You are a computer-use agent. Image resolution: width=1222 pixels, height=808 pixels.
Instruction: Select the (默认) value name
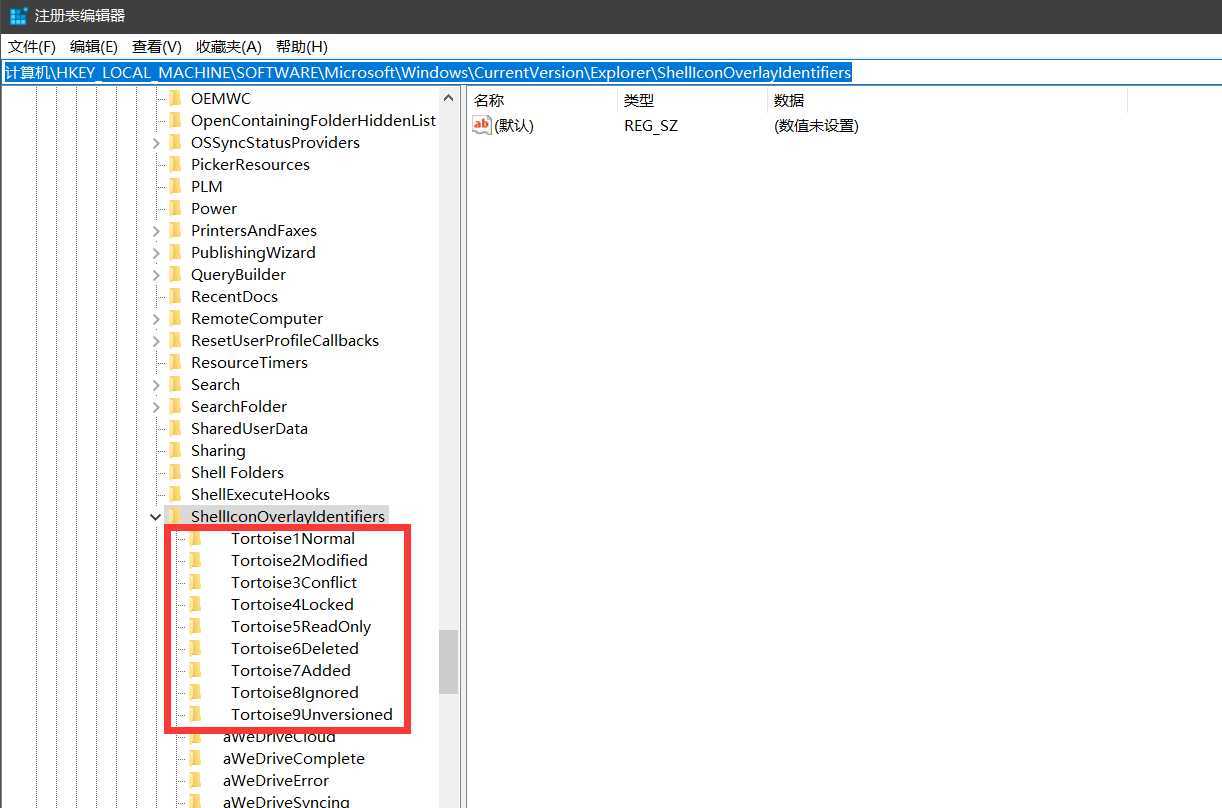[x=514, y=126]
